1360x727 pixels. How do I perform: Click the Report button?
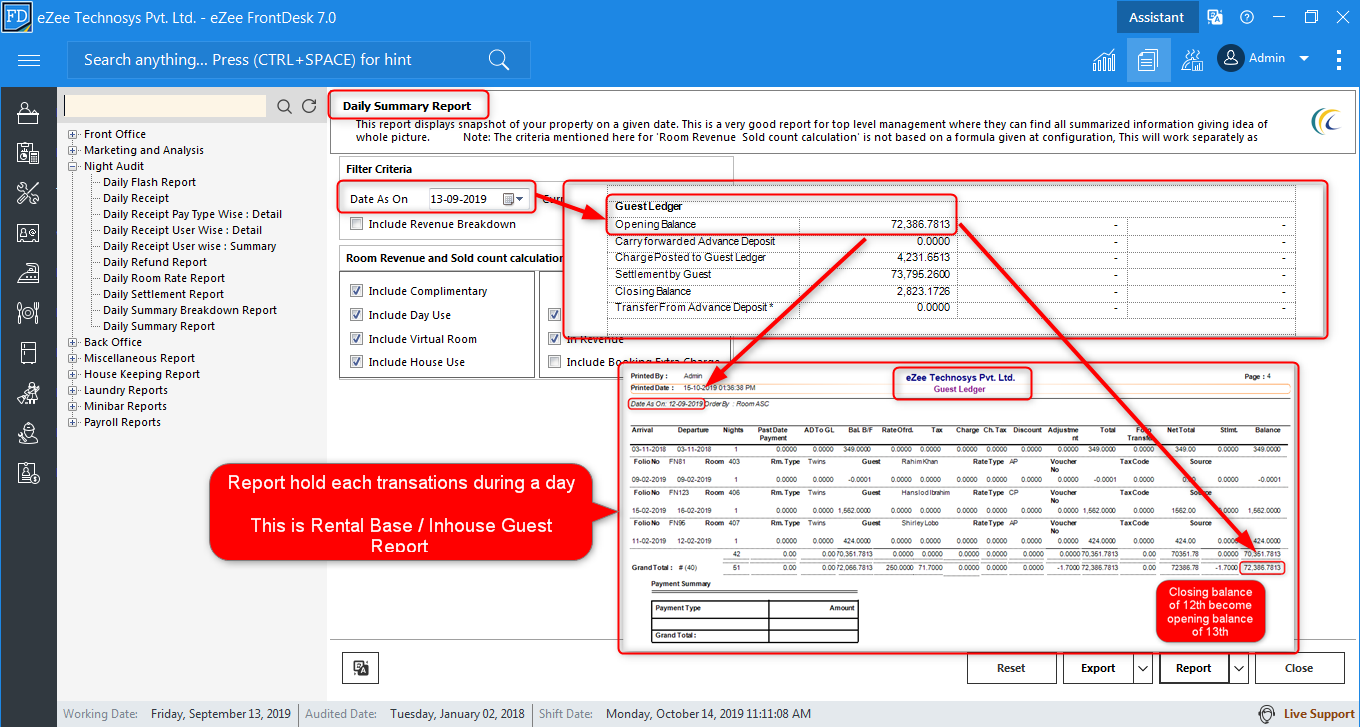[x=1194, y=668]
